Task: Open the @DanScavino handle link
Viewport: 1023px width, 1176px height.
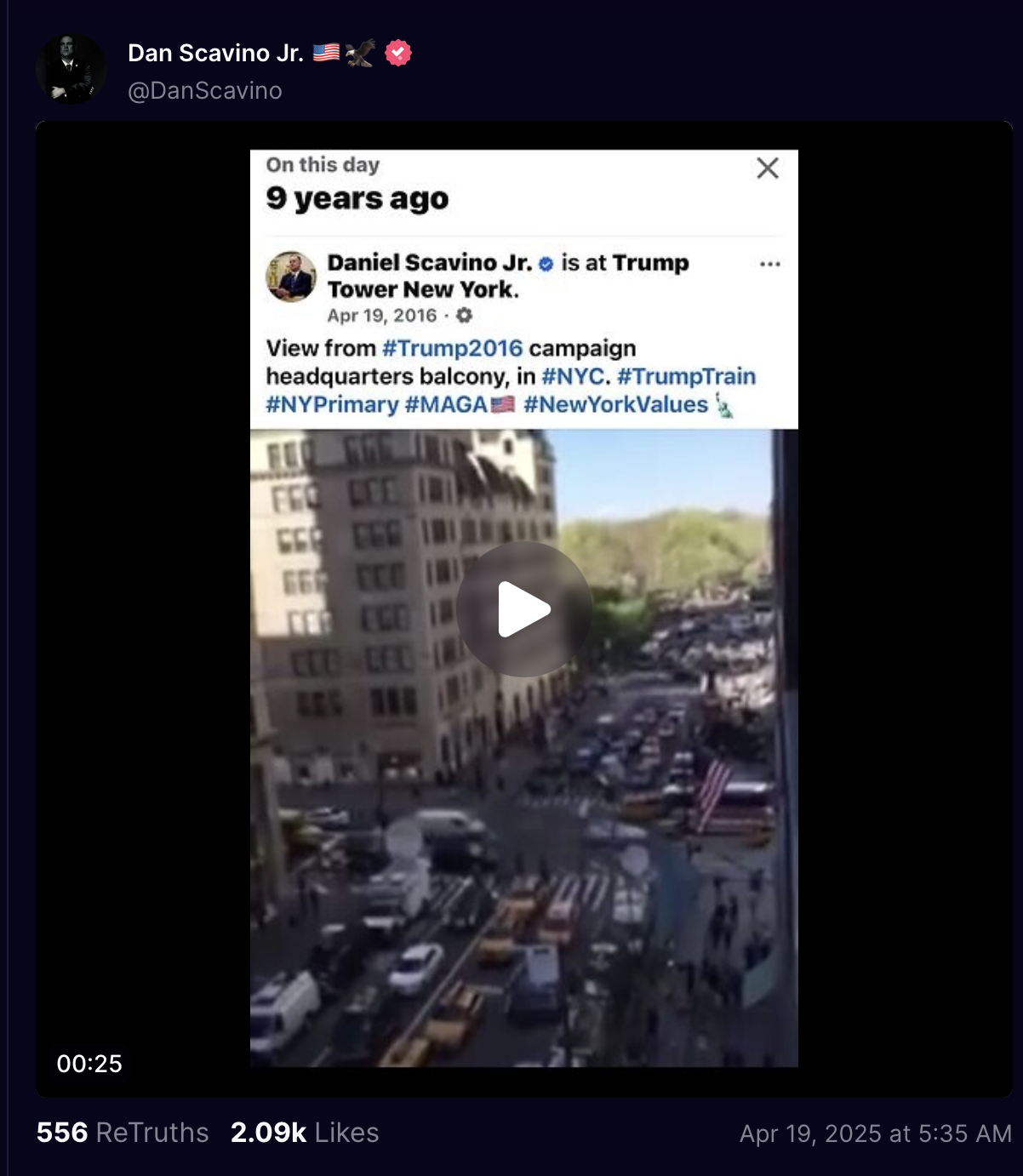Action: coord(204,90)
